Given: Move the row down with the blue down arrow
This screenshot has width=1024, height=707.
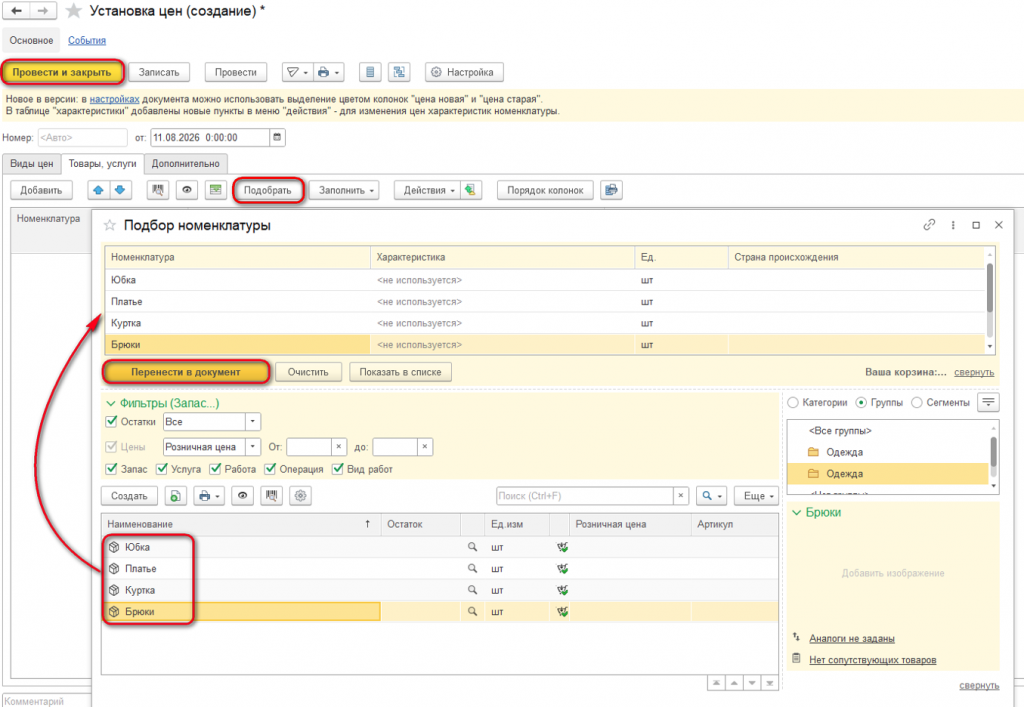Looking at the screenshot, I should pos(120,190).
